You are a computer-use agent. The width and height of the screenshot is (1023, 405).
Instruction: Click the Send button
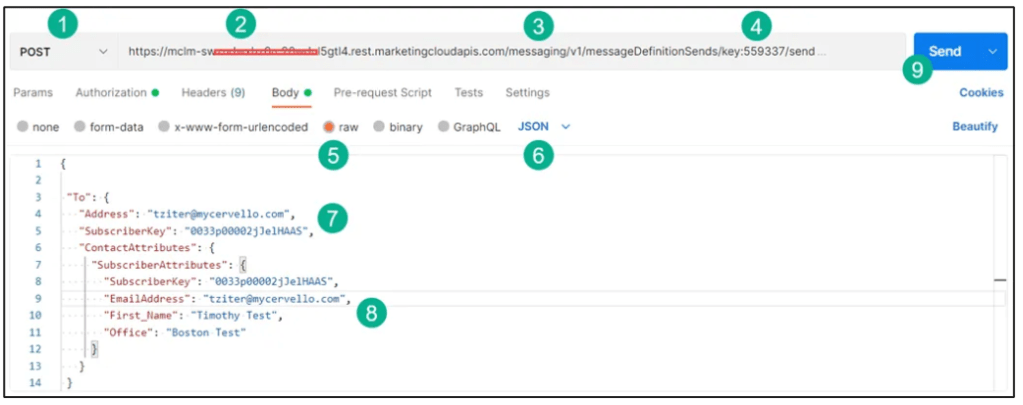(945, 51)
